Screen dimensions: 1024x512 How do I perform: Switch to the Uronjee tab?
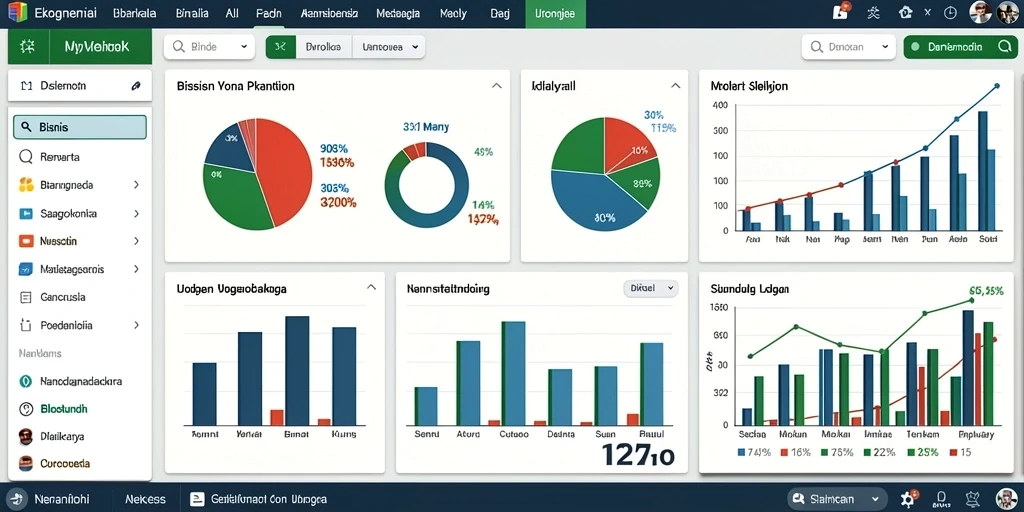point(555,14)
